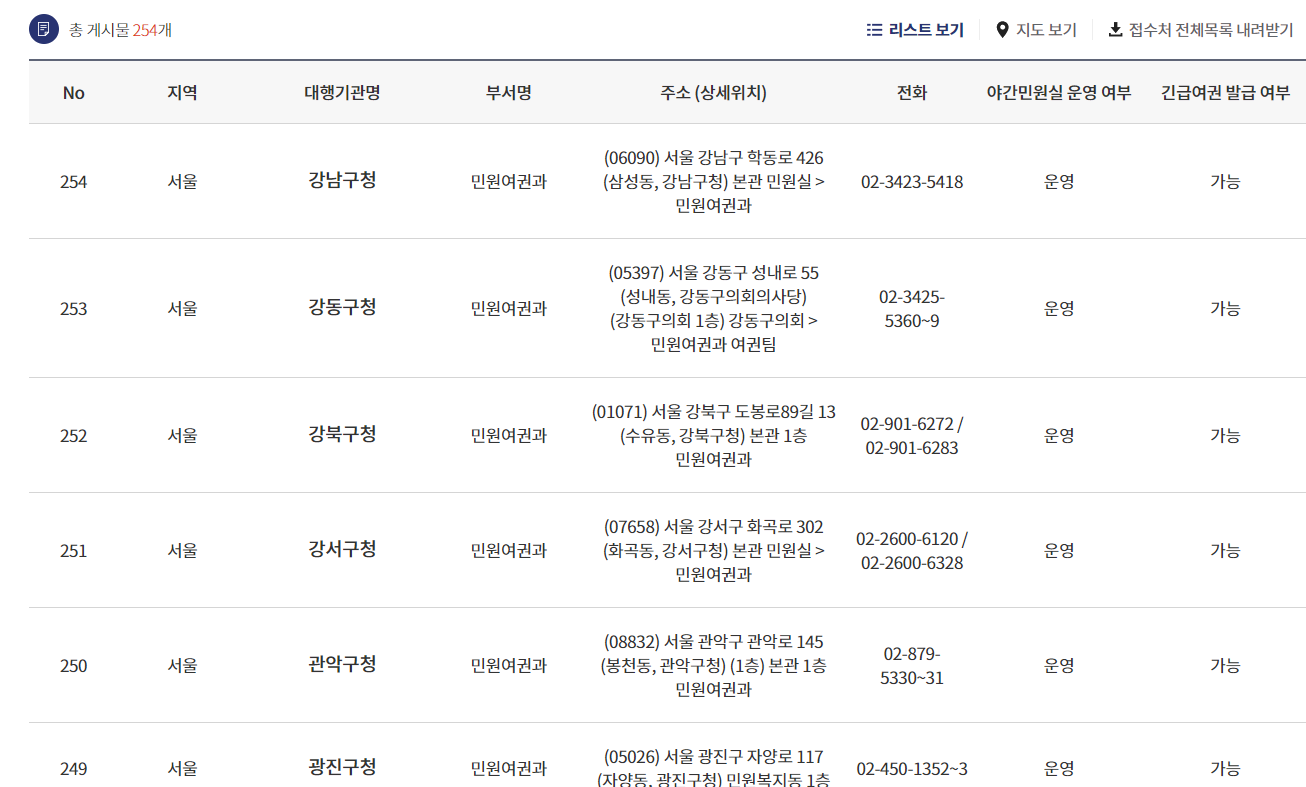The image size is (1306, 787).
Task: Click the 전화 column header
Action: (911, 93)
